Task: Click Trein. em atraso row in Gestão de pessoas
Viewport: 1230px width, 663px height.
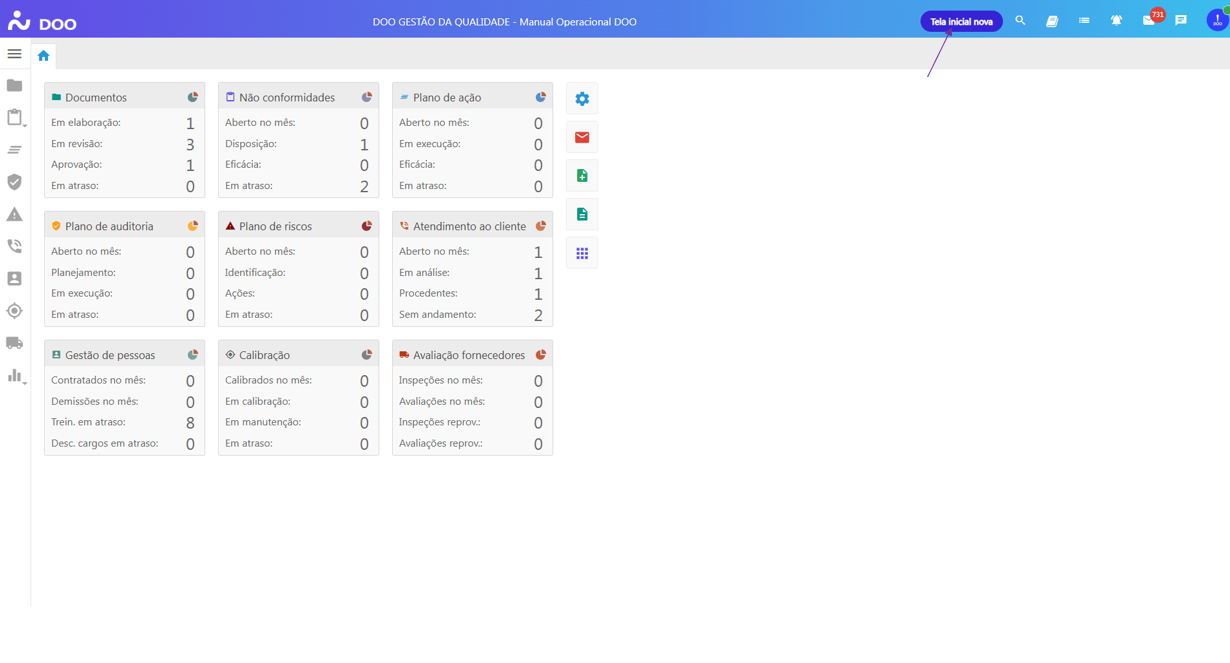Action: (123, 422)
